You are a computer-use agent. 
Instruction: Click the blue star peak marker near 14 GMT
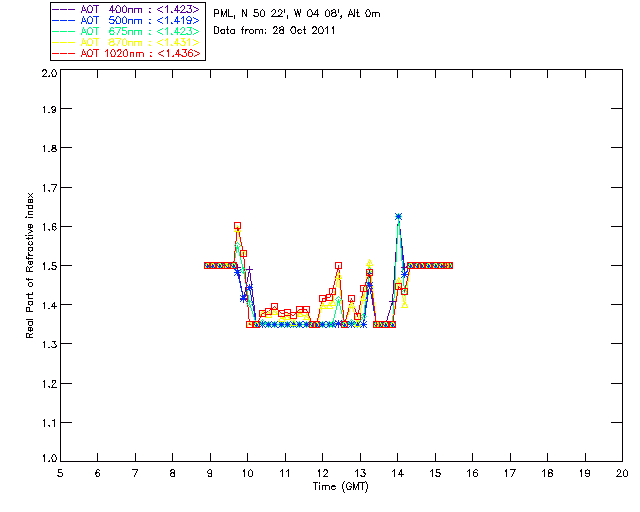(x=398, y=216)
